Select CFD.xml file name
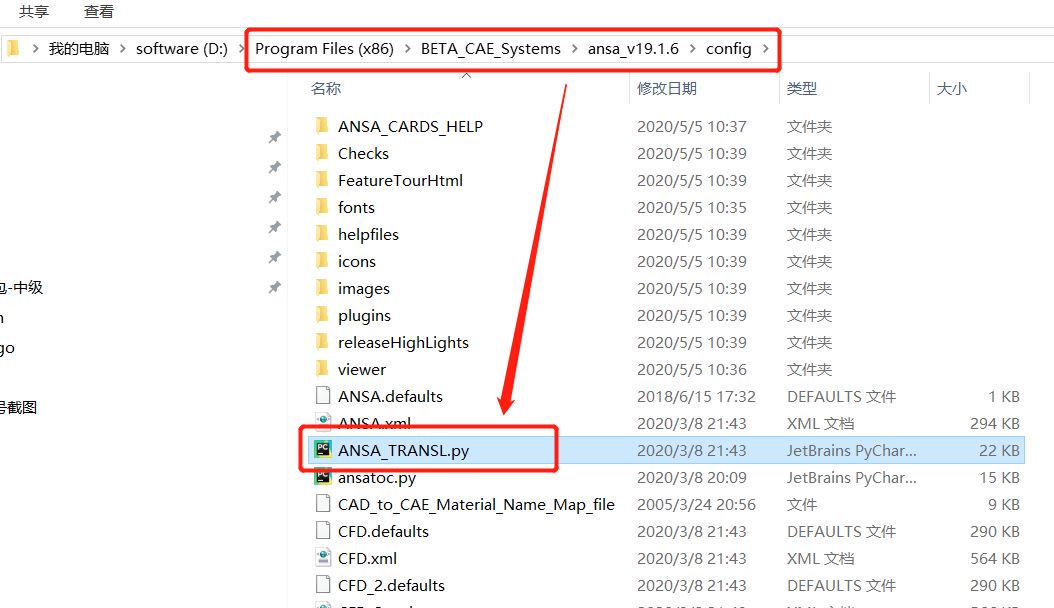The width and height of the screenshot is (1054, 608). [x=367, y=558]
